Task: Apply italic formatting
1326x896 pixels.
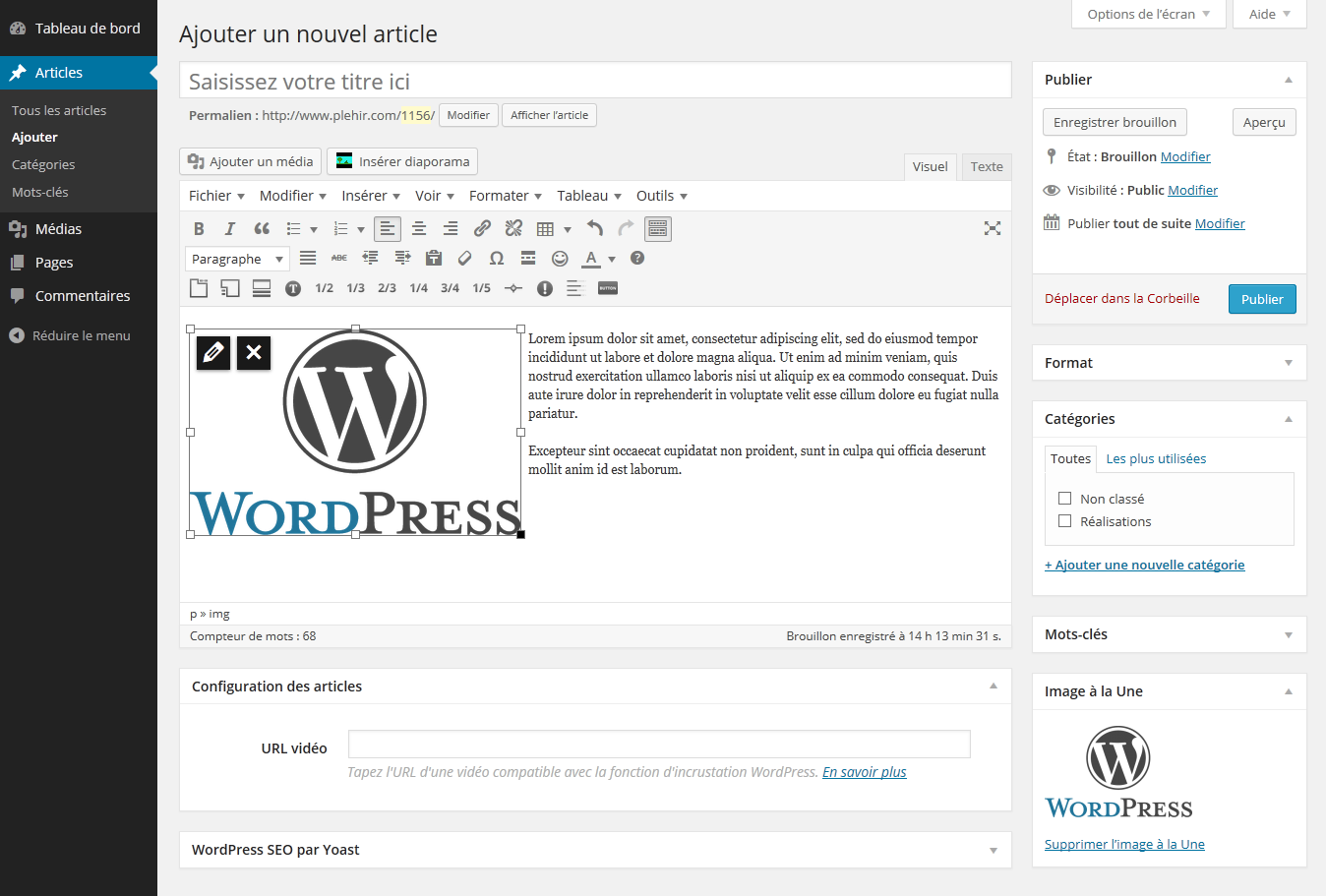Action: pyautogui.click(x=230, y=229)
